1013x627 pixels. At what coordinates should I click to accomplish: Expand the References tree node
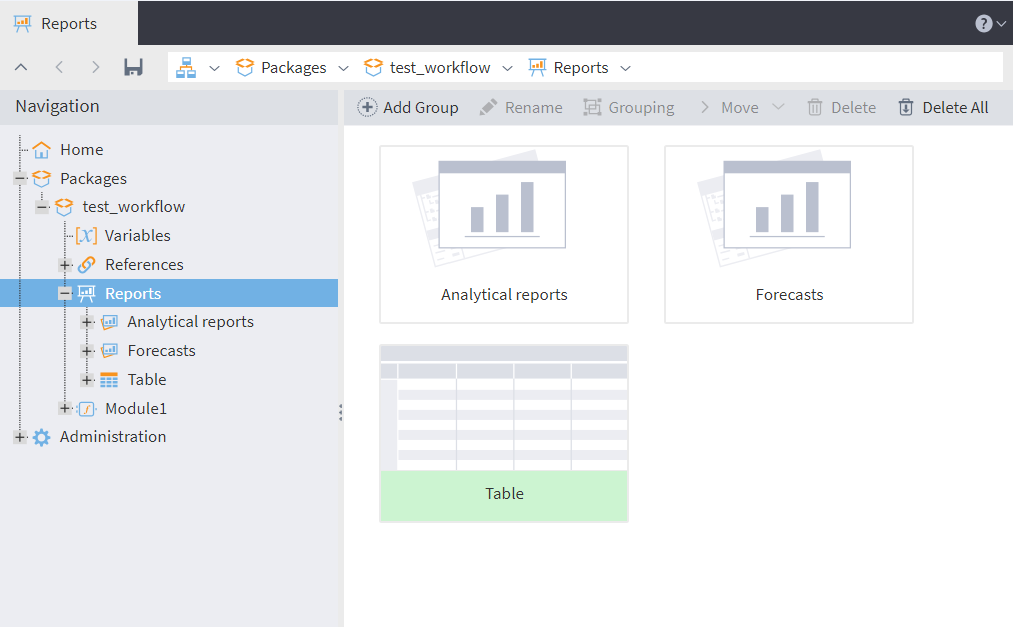[x=65, y=265]
